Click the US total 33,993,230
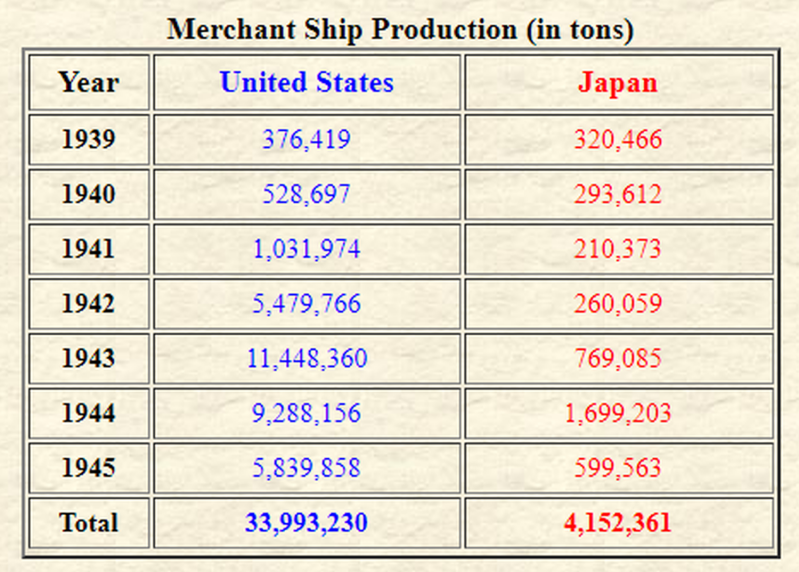Image resolution: width=799 pixels, height=572 pixels. point(307,523)
